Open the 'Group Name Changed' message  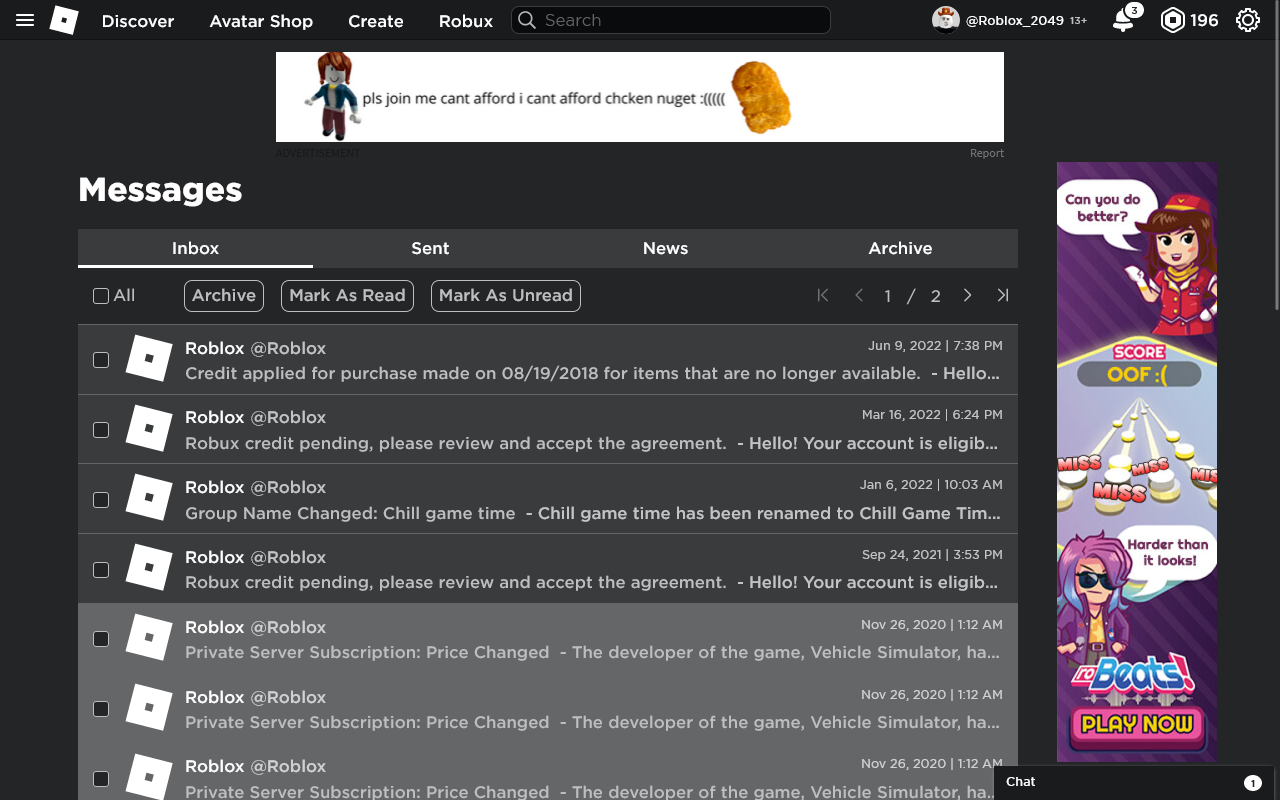(x=548, y=499)
